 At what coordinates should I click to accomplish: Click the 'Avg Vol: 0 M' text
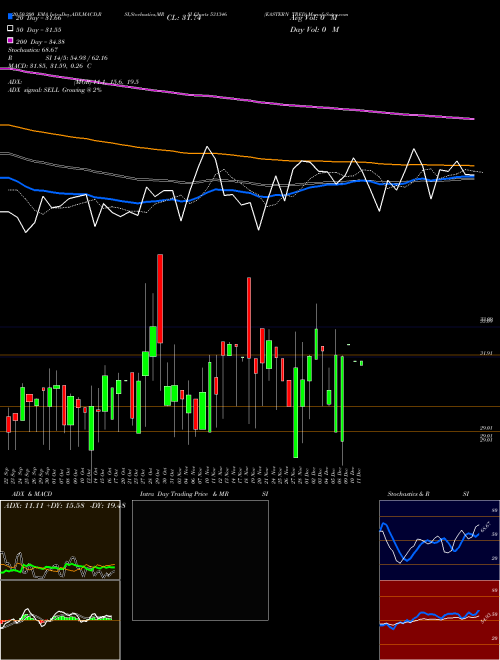[313, 18]
